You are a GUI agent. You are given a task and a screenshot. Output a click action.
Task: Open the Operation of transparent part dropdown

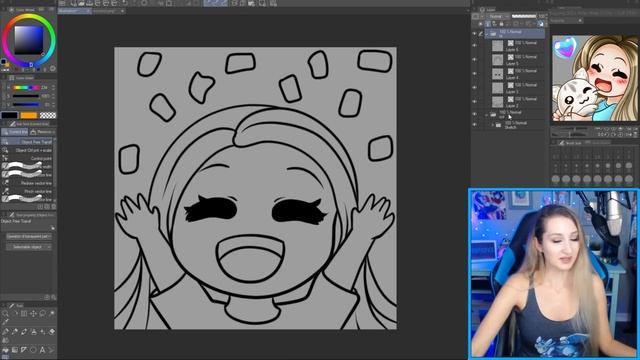[29, 236]
